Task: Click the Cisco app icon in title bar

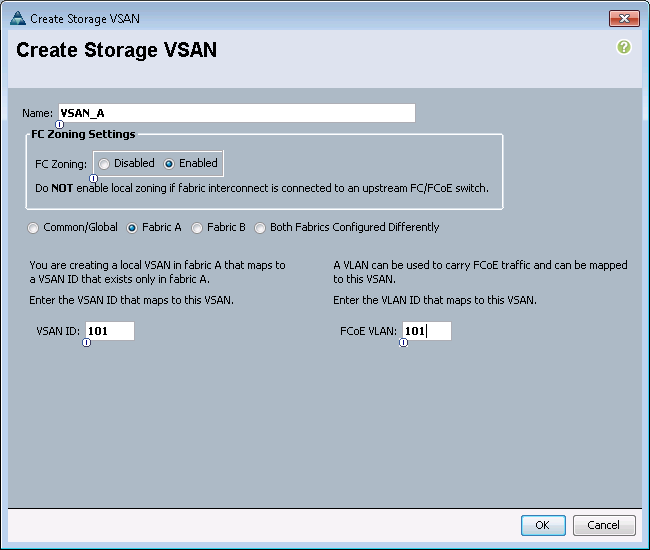Action: 17,18
